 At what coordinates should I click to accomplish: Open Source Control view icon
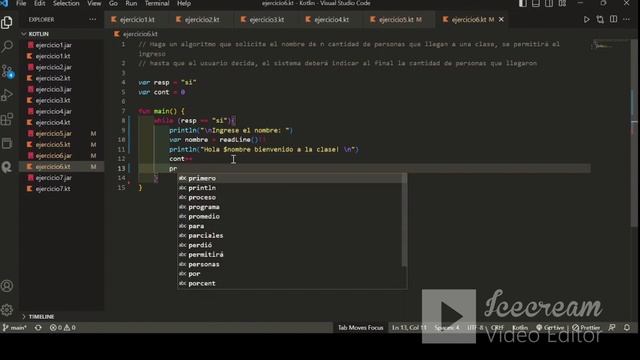(7, 71)
